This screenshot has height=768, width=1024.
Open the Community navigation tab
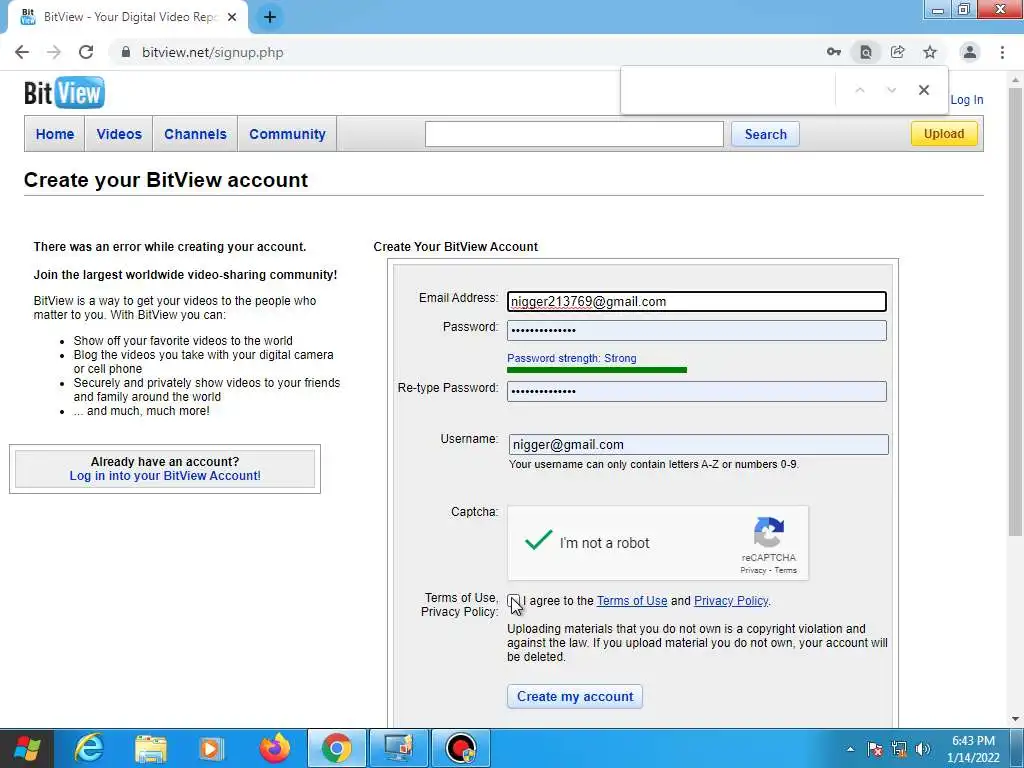[x=287, y=134]
